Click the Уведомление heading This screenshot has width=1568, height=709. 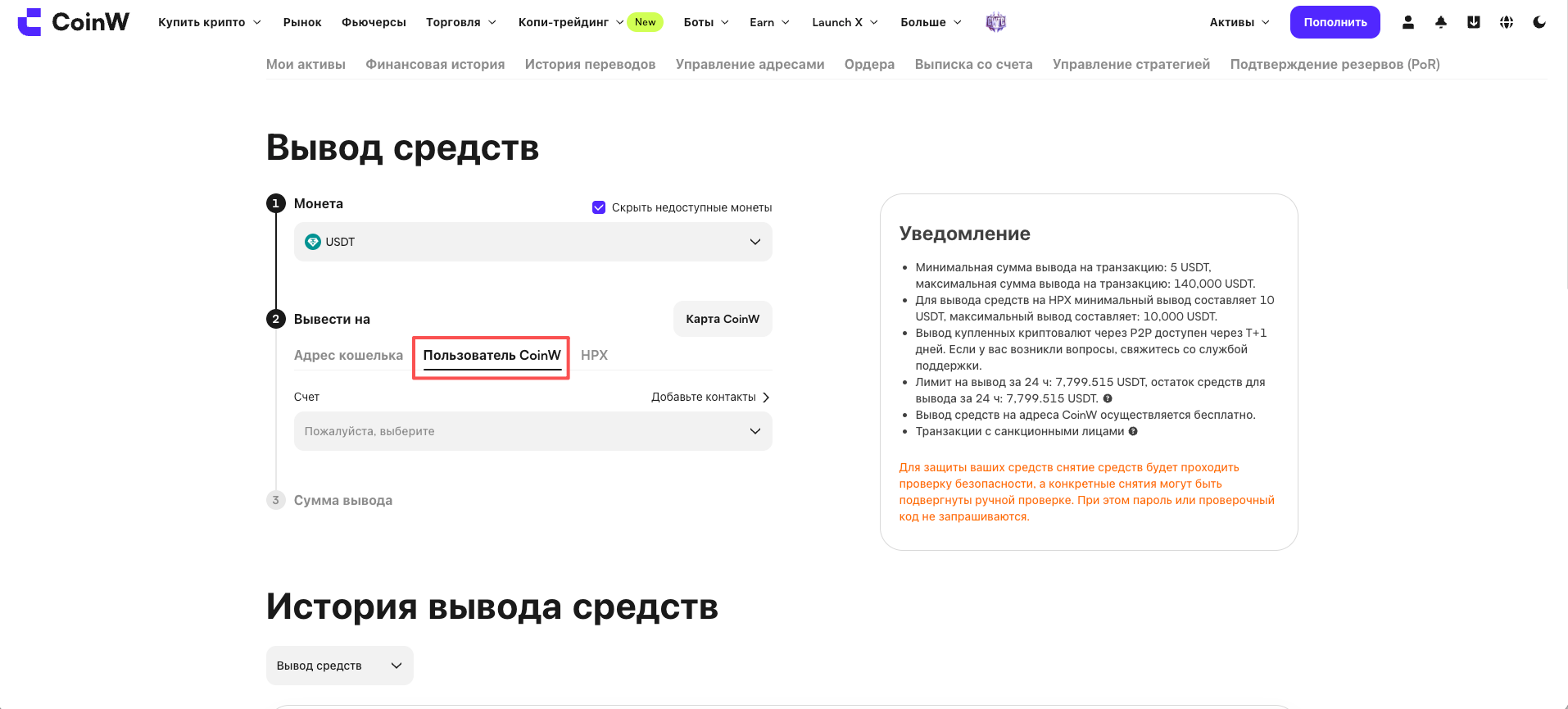(x=964, y=234)
